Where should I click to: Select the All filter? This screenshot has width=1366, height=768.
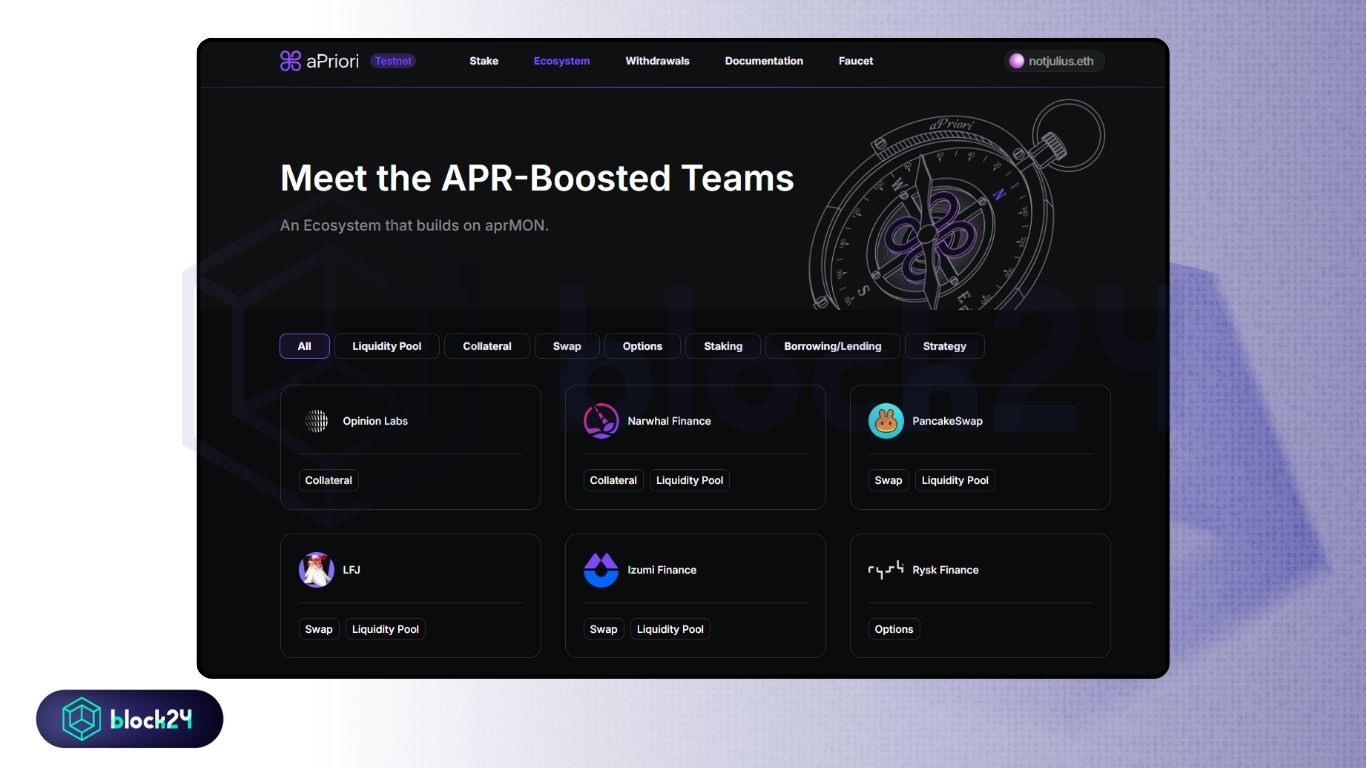tap(304, 346)
